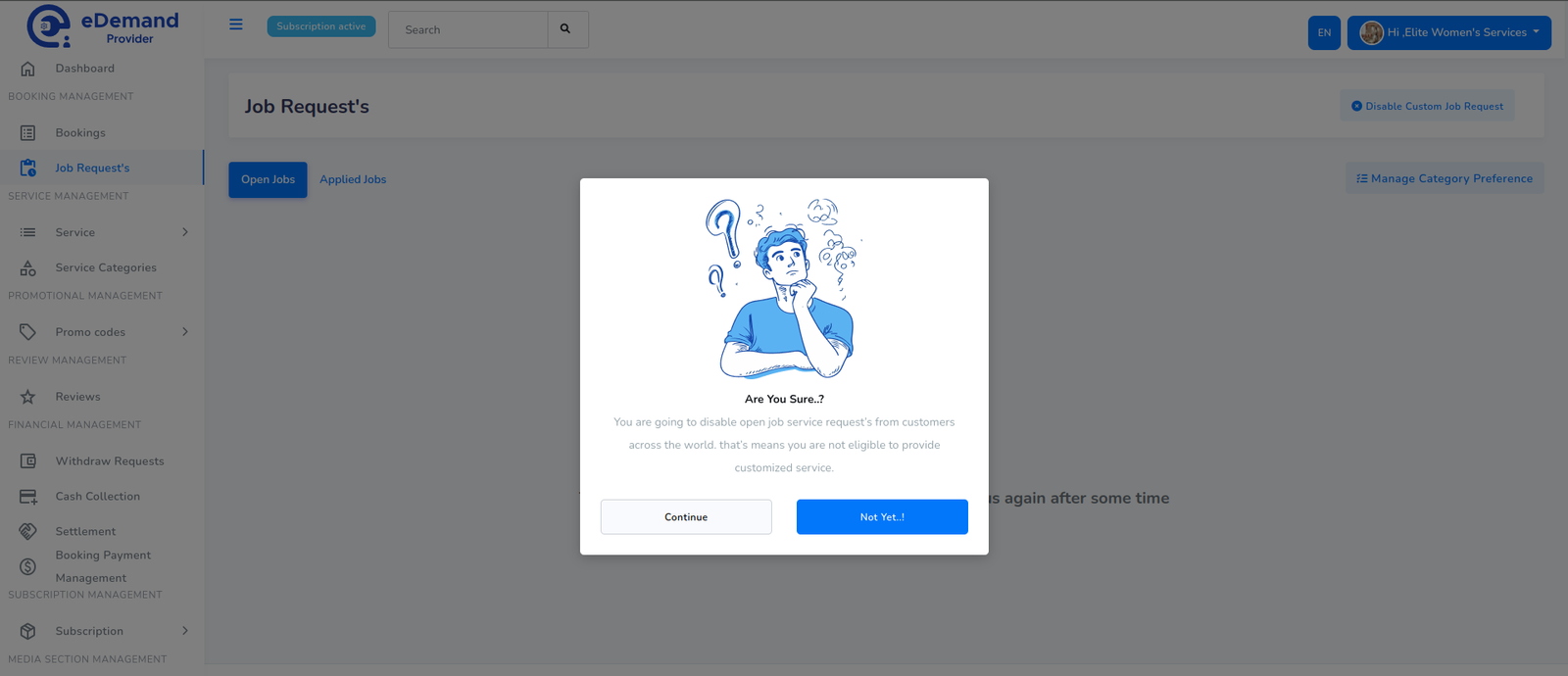Select the Reviews star icon
This screenshot has width=1568, height=676.
[x=25, y=396]
